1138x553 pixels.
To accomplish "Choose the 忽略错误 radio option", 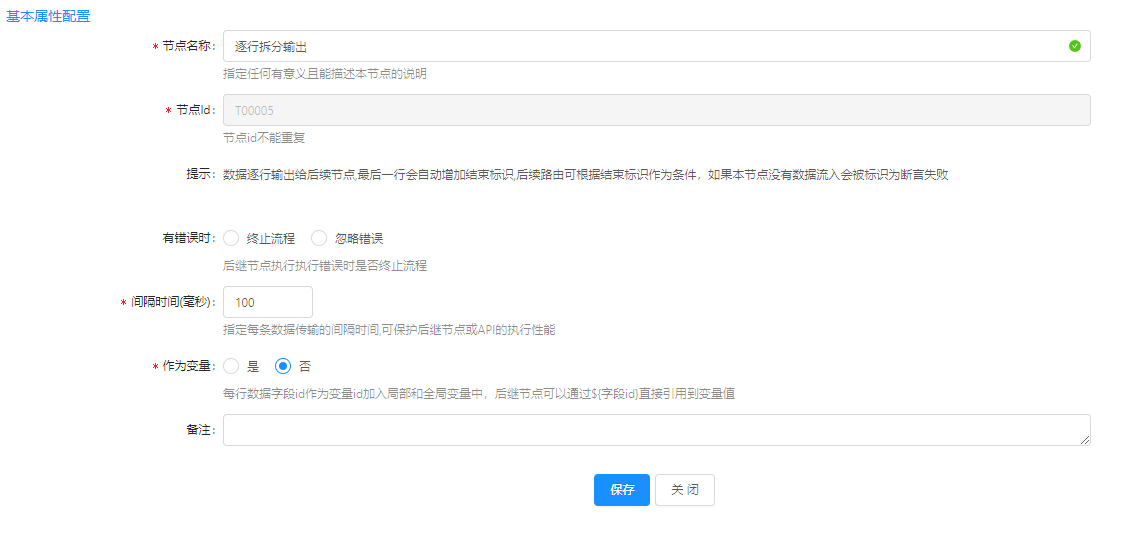I will point(319,238).
